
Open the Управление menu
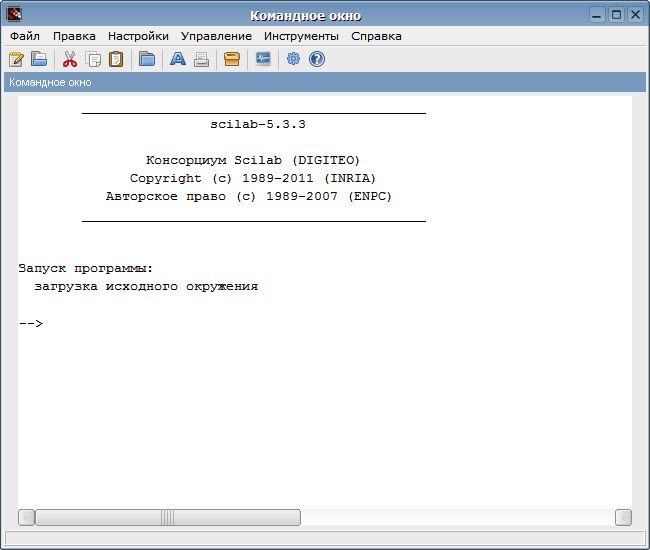click(216, 36)
